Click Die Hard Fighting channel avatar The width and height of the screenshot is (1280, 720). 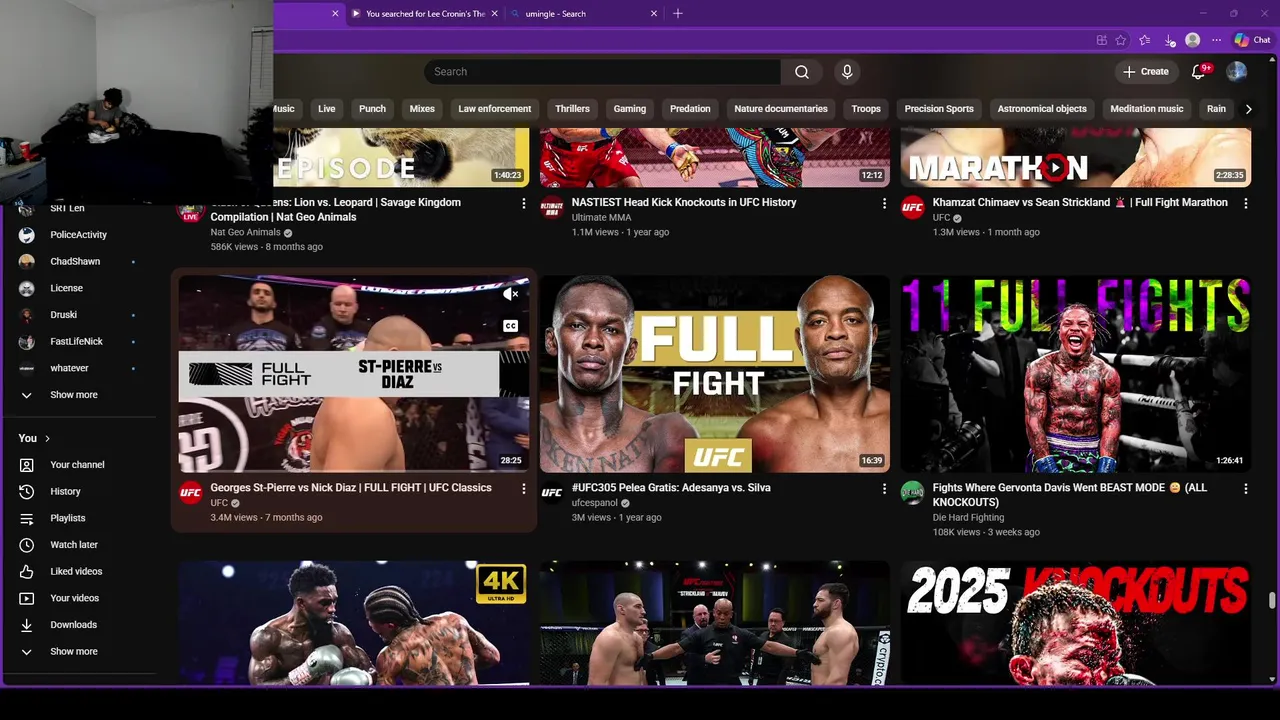912,492
